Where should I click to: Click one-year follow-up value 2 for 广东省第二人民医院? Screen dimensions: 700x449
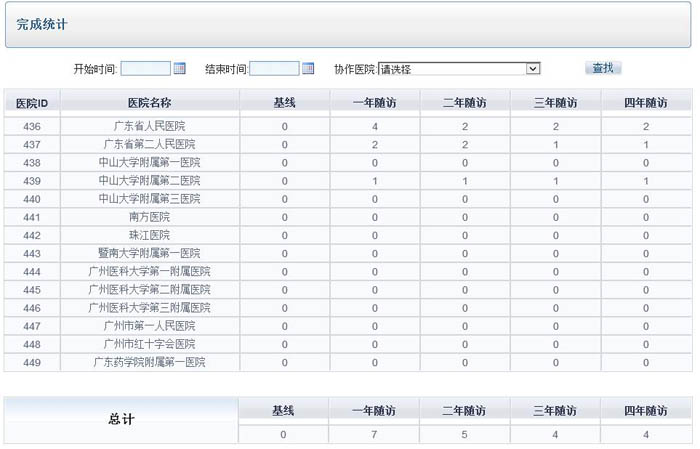pyautogui.click(x=375, y=145)
